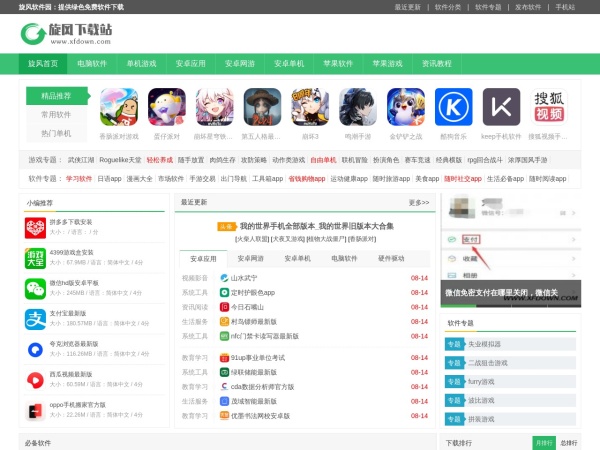The image size is (600, 450).
Task: Open the keep手机软件 app icon
Action: pos(502,107)
